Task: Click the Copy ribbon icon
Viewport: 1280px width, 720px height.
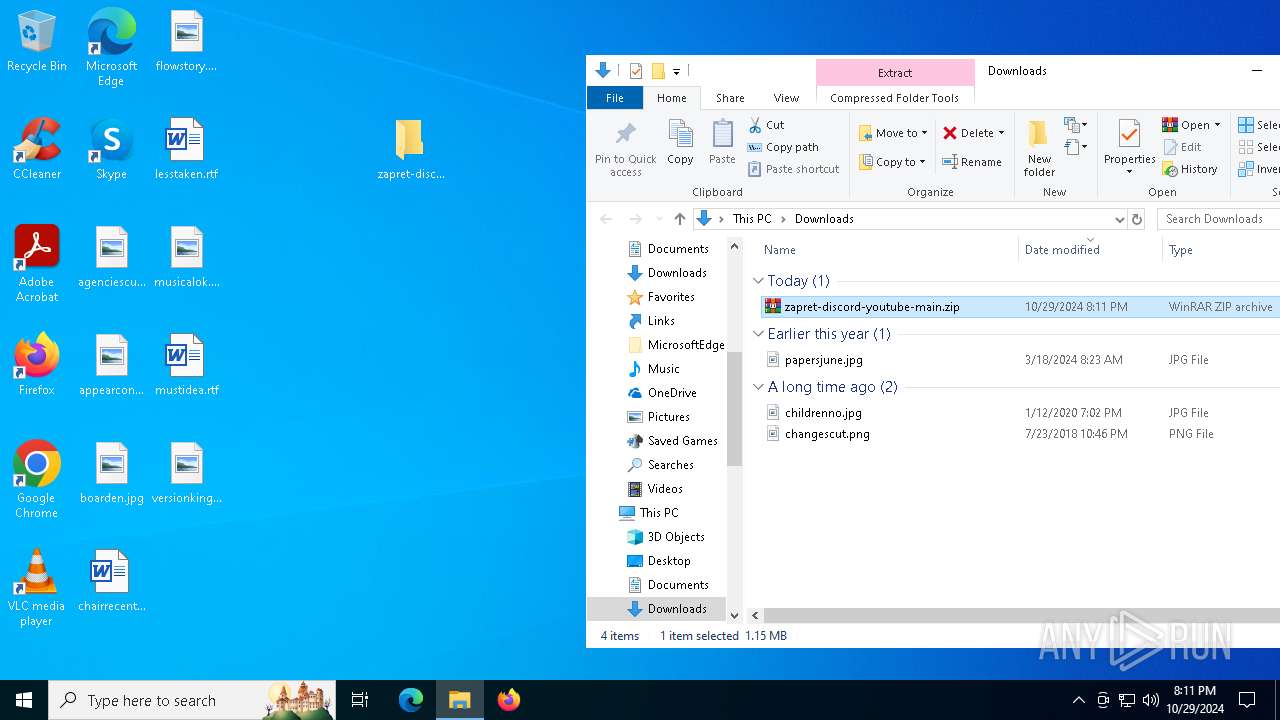Action: (680, 142)
